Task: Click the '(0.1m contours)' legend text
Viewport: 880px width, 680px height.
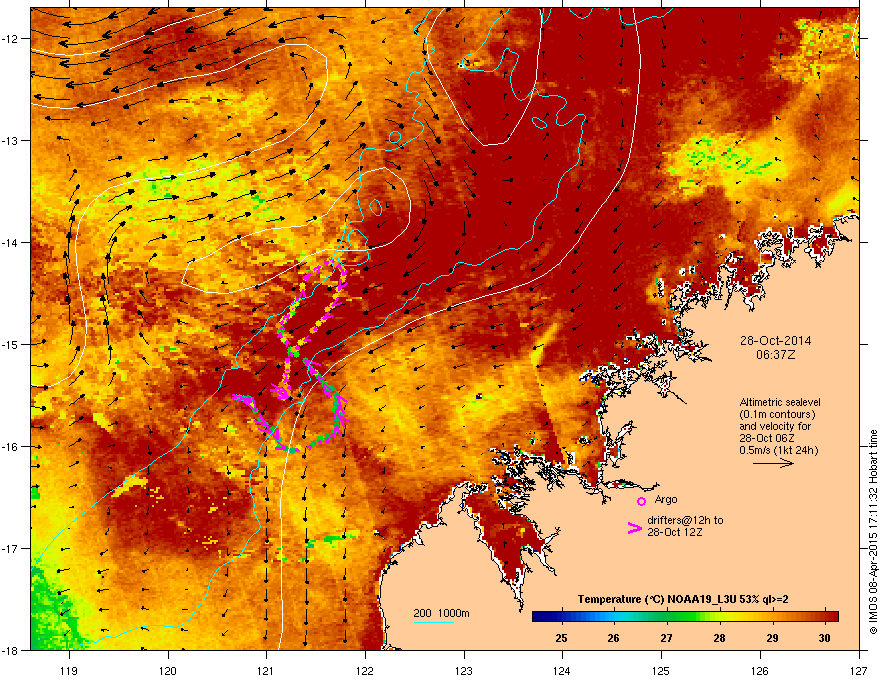Action: (x=777, y=415)
